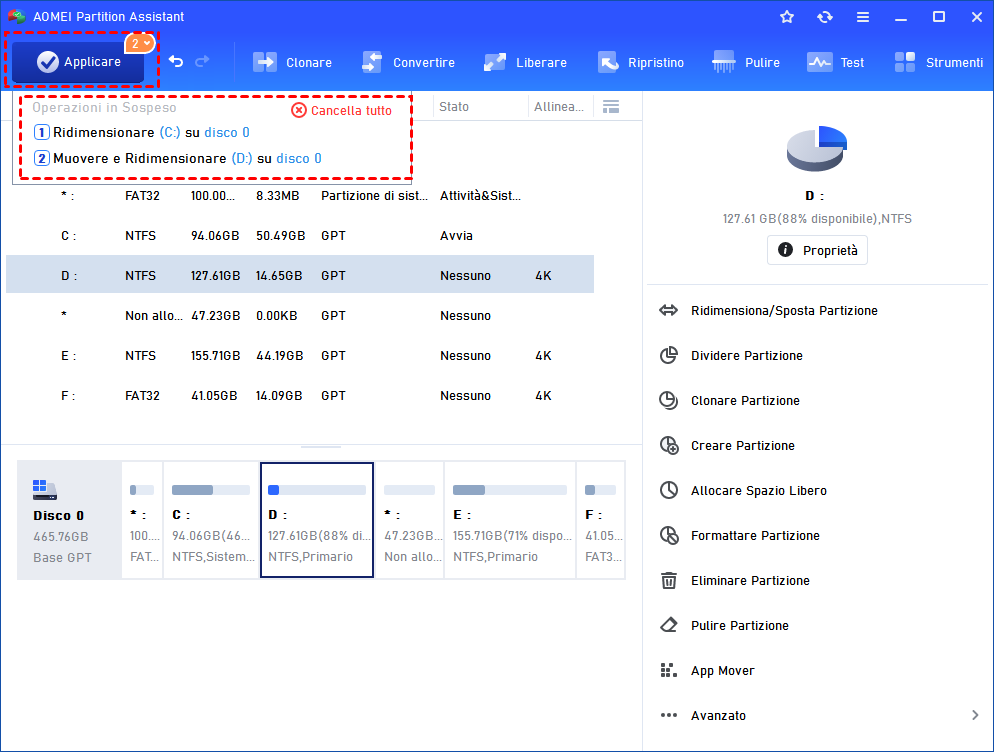Viewport: 994px width, 752px height.
Task: Click Cancella tutto to clear pending operations
Action: [x=341, y=110]
